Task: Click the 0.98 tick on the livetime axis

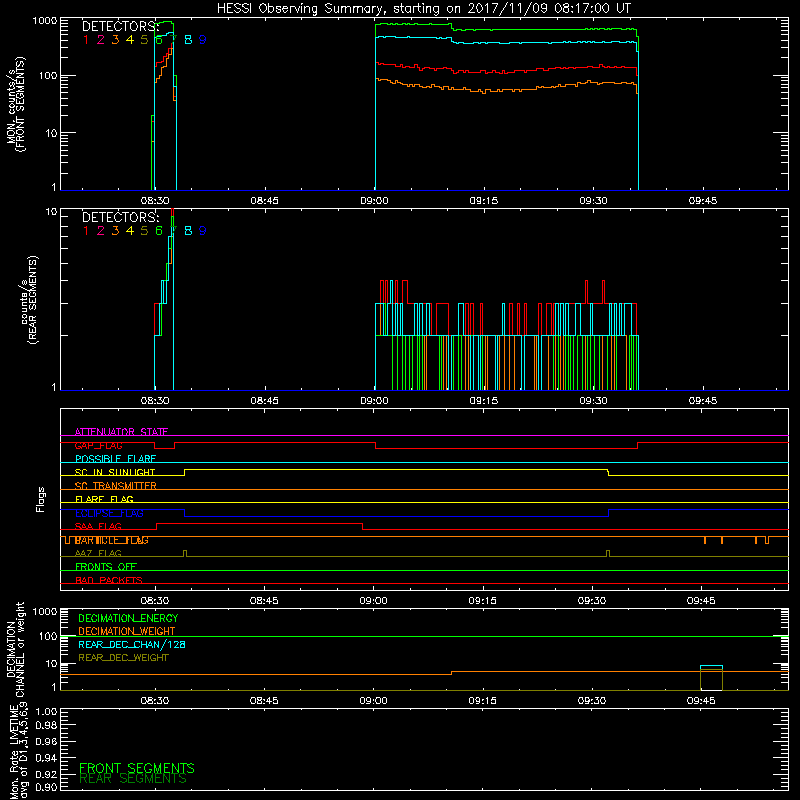Action: [x=46, y=725]
